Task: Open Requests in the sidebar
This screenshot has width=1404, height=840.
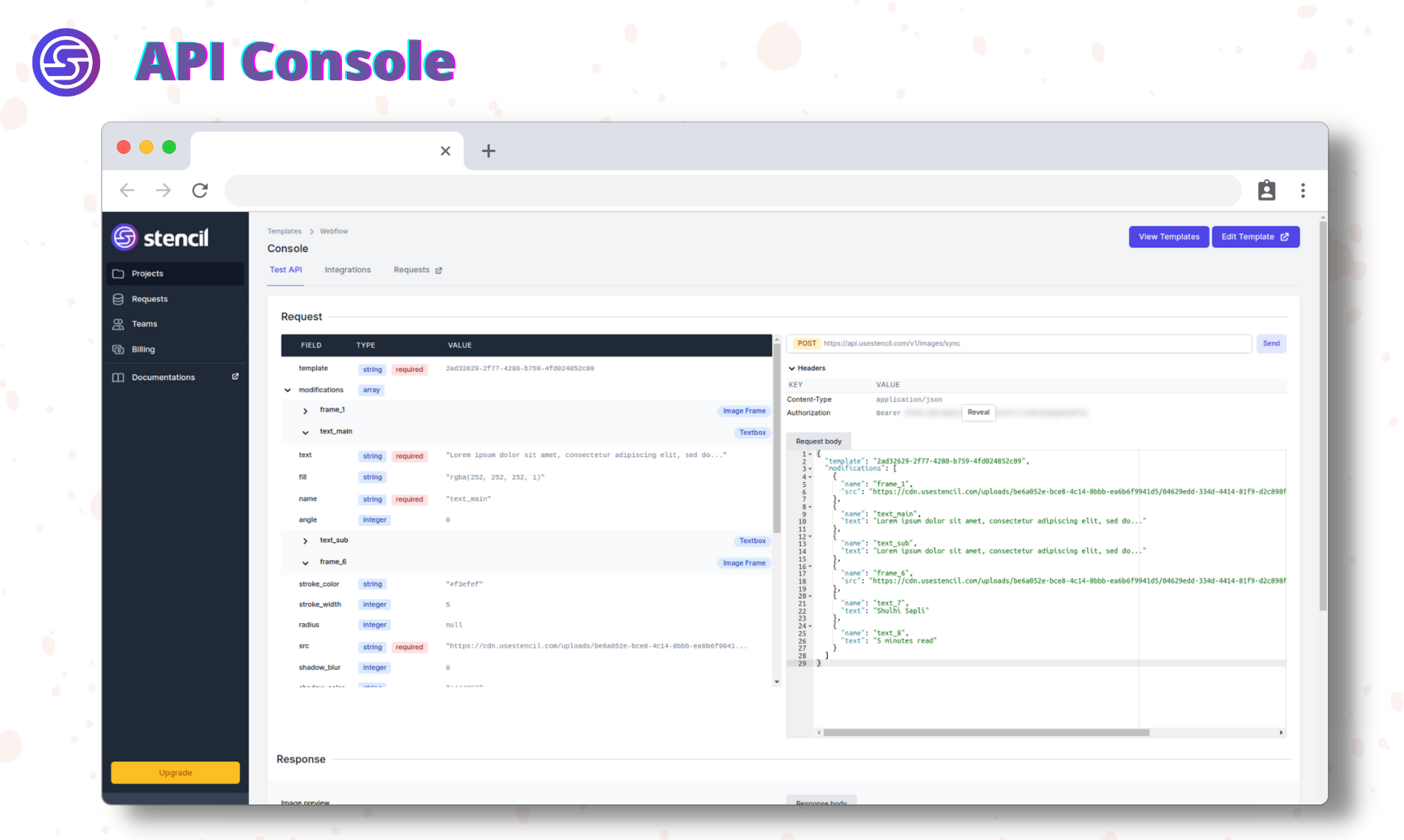Action: [x=175, y=299]
